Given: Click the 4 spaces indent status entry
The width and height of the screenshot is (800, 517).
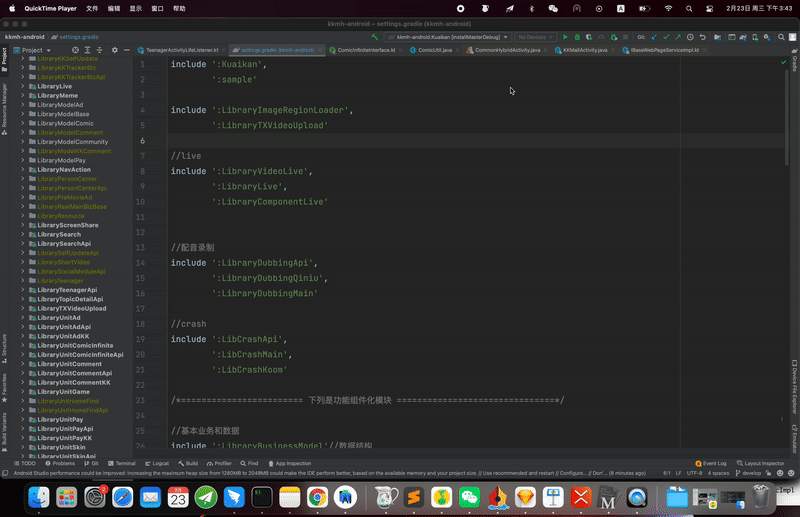Looking at the screenshot, I should coord(718,473).
